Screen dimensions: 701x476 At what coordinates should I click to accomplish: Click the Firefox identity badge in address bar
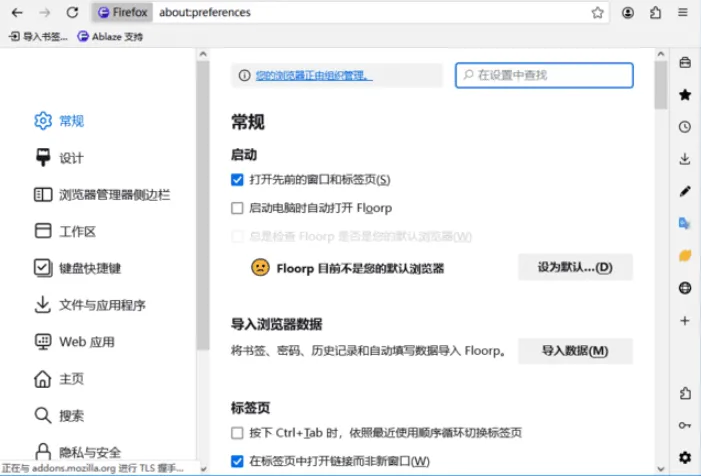[122, 13]
